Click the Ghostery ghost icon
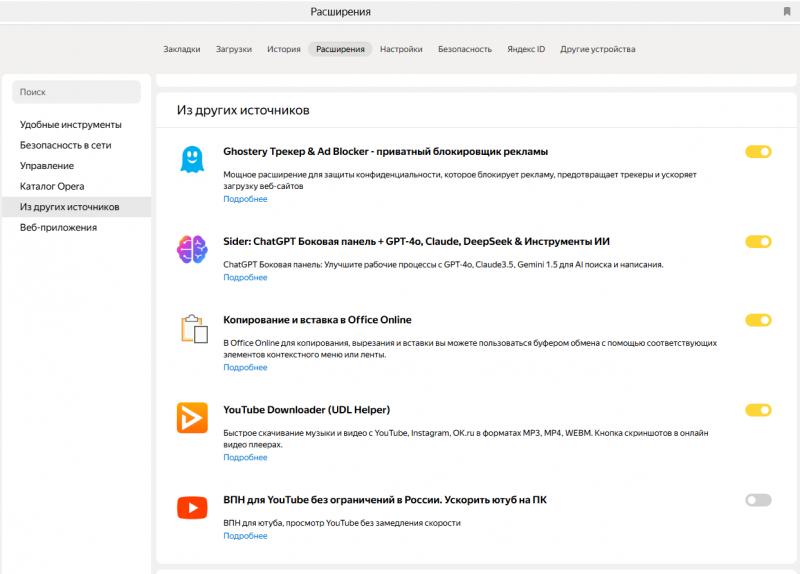The image size is (800, 574). coord(192,160)
